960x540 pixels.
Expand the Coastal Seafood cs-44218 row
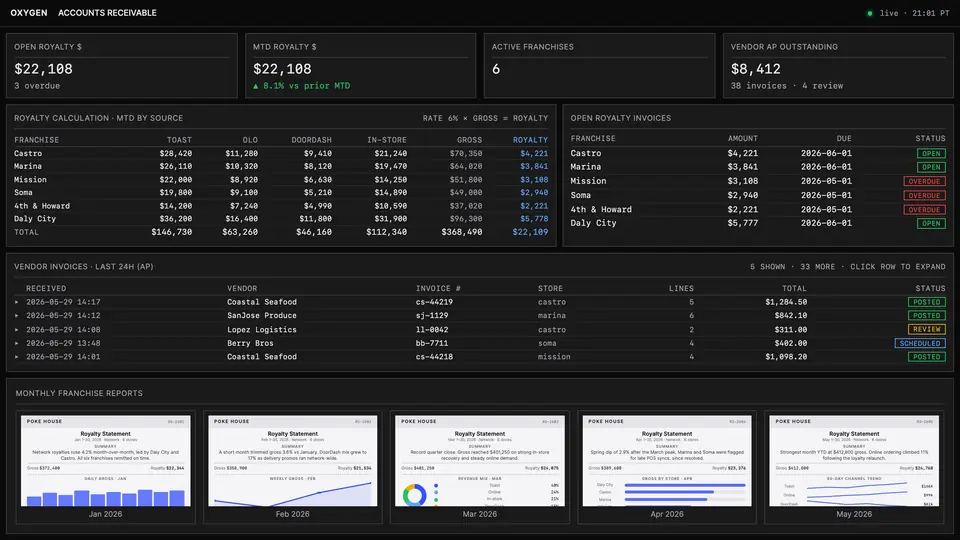tap(480, 356)
